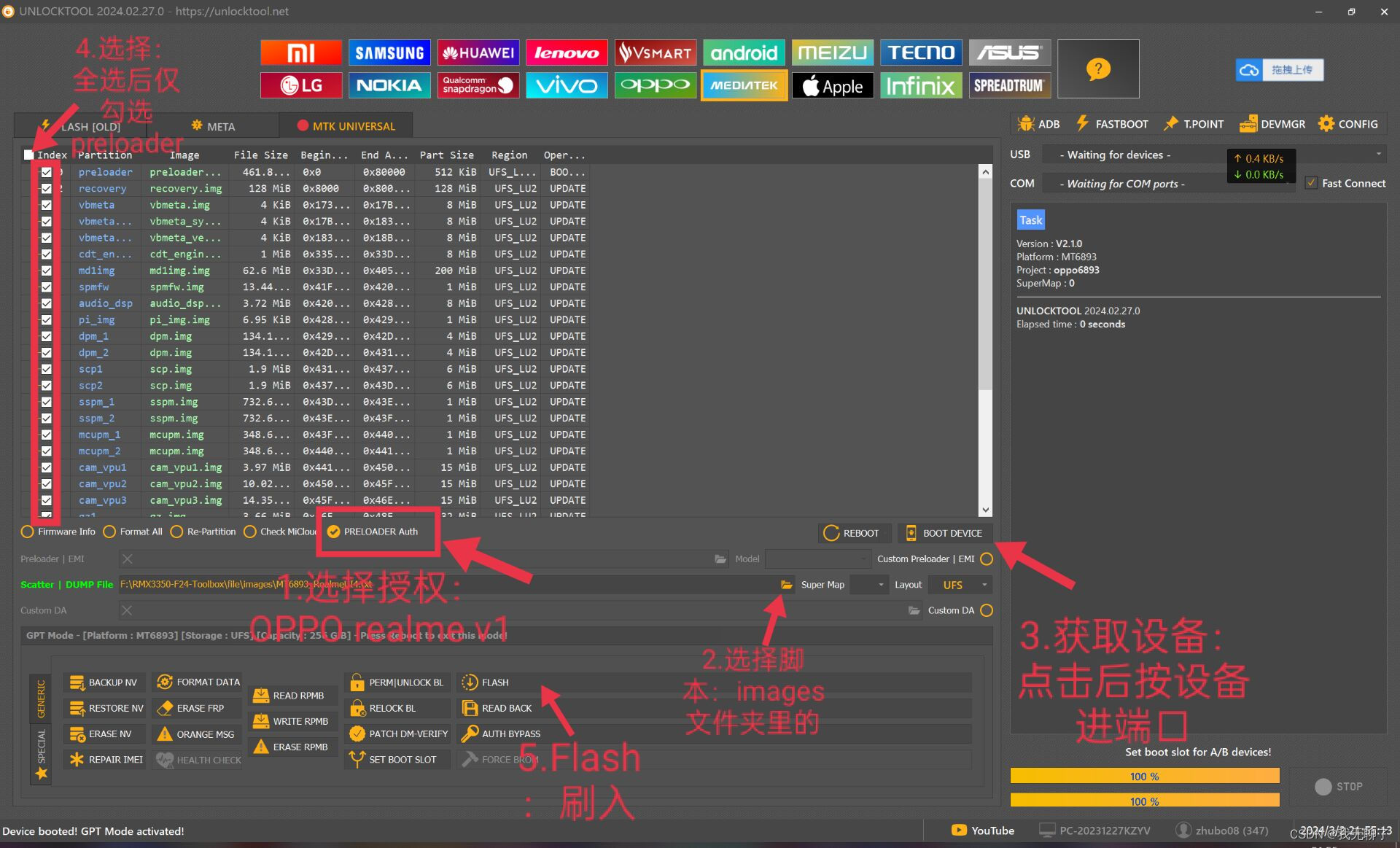Select the Format All radio option
1400x848 pixels.
[110, 532]
